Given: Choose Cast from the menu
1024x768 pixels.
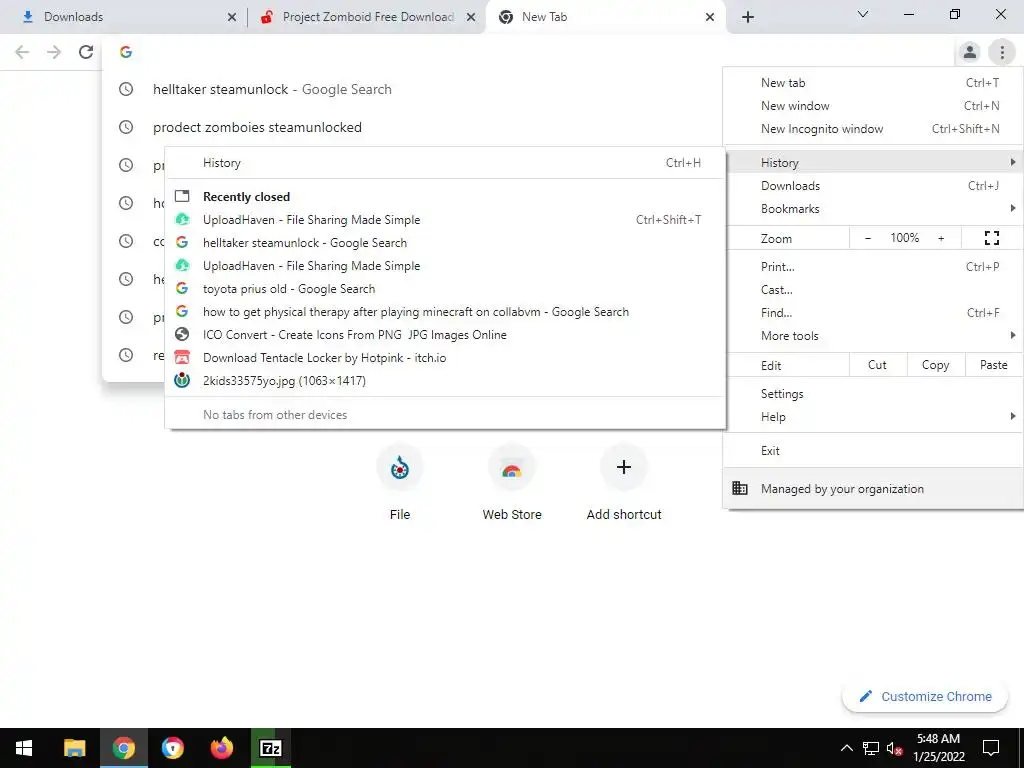Looking at the screenshot, I should 873,289.
